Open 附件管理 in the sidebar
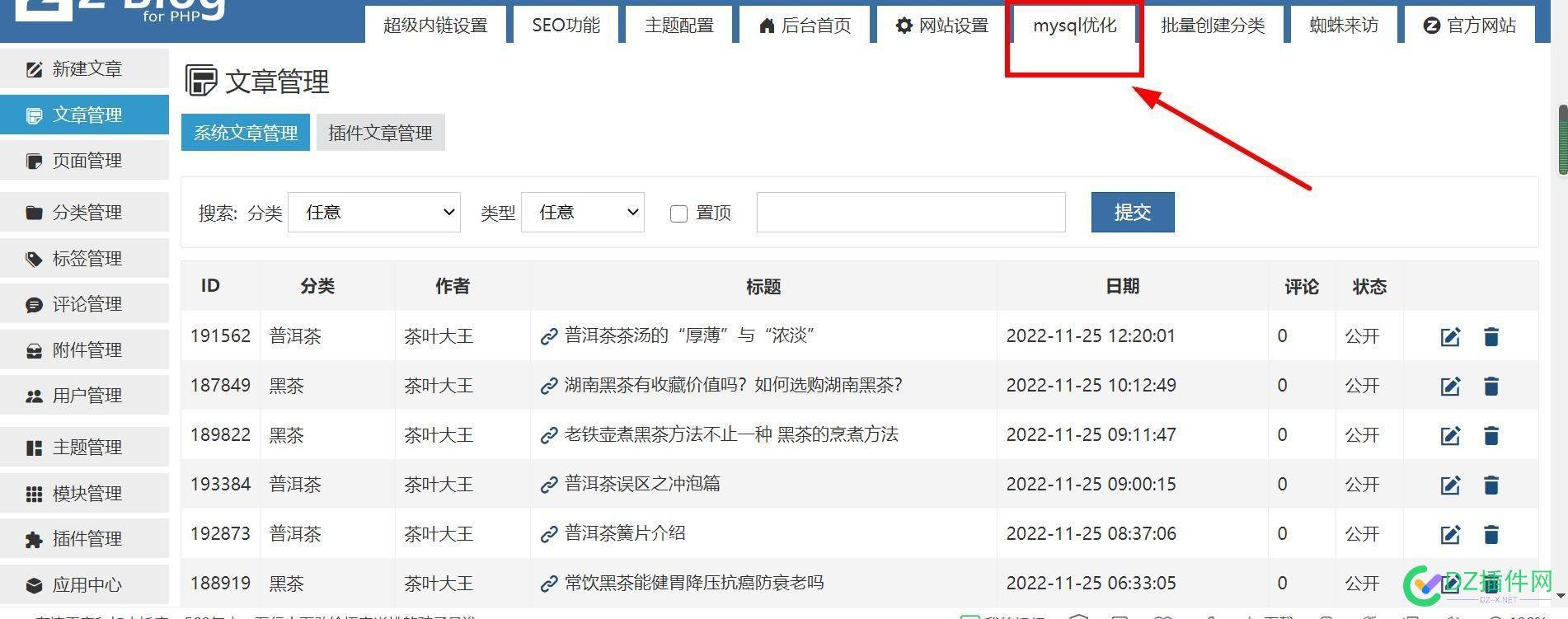This screenshot has height=619, width=1568. tap(84, 350)
